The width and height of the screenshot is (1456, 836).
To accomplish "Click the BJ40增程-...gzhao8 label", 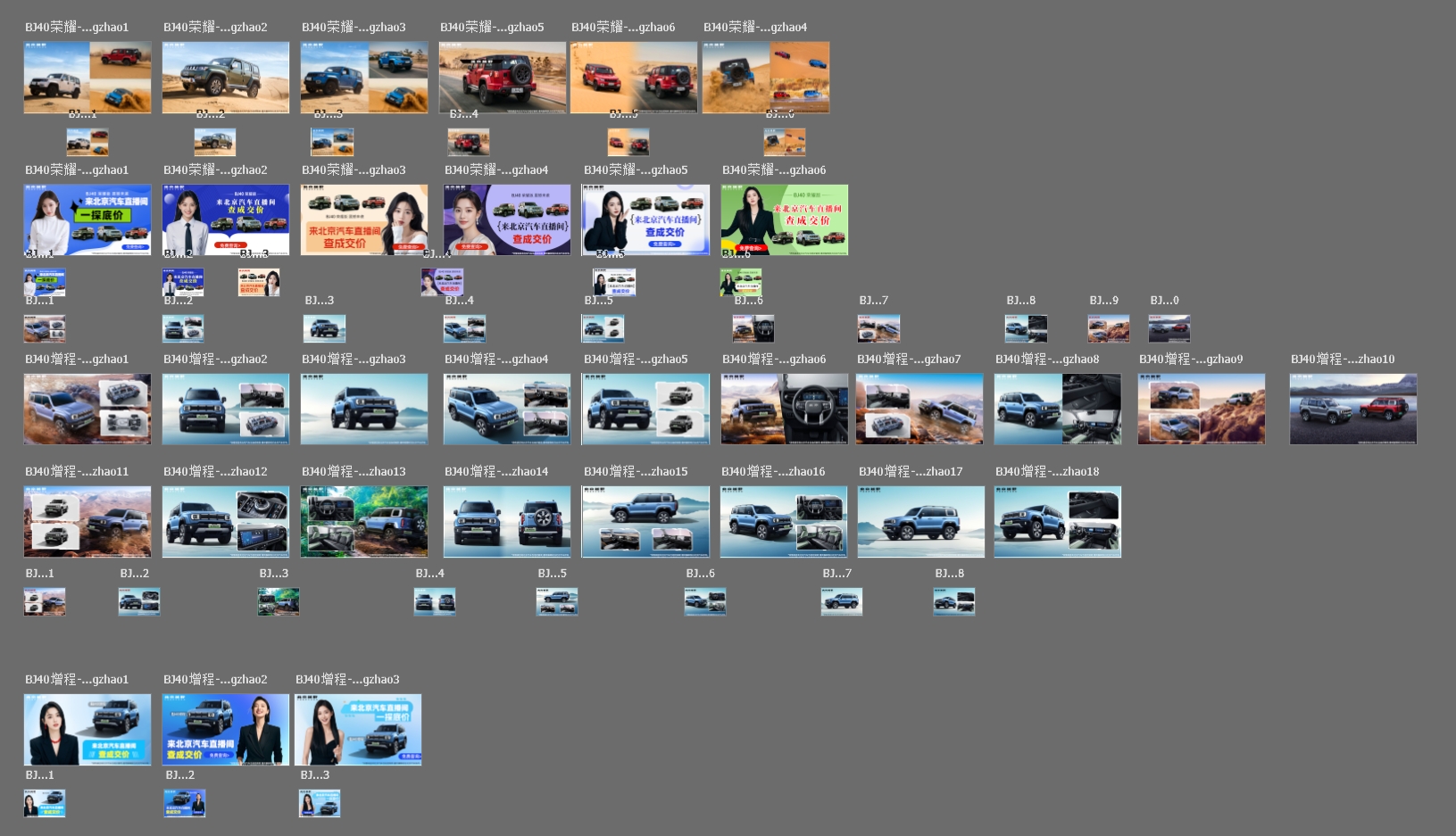I will click(1047, 360).
